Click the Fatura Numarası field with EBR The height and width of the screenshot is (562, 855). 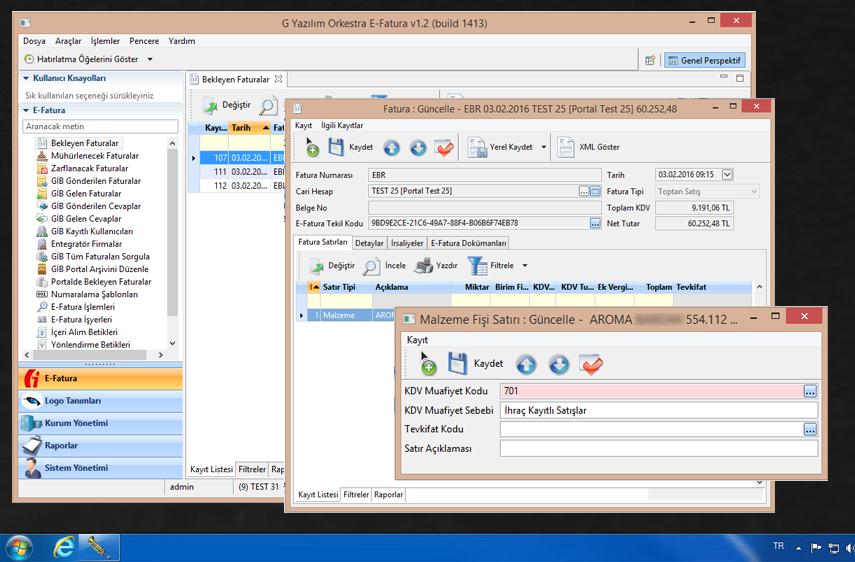[x=485, y=175]
